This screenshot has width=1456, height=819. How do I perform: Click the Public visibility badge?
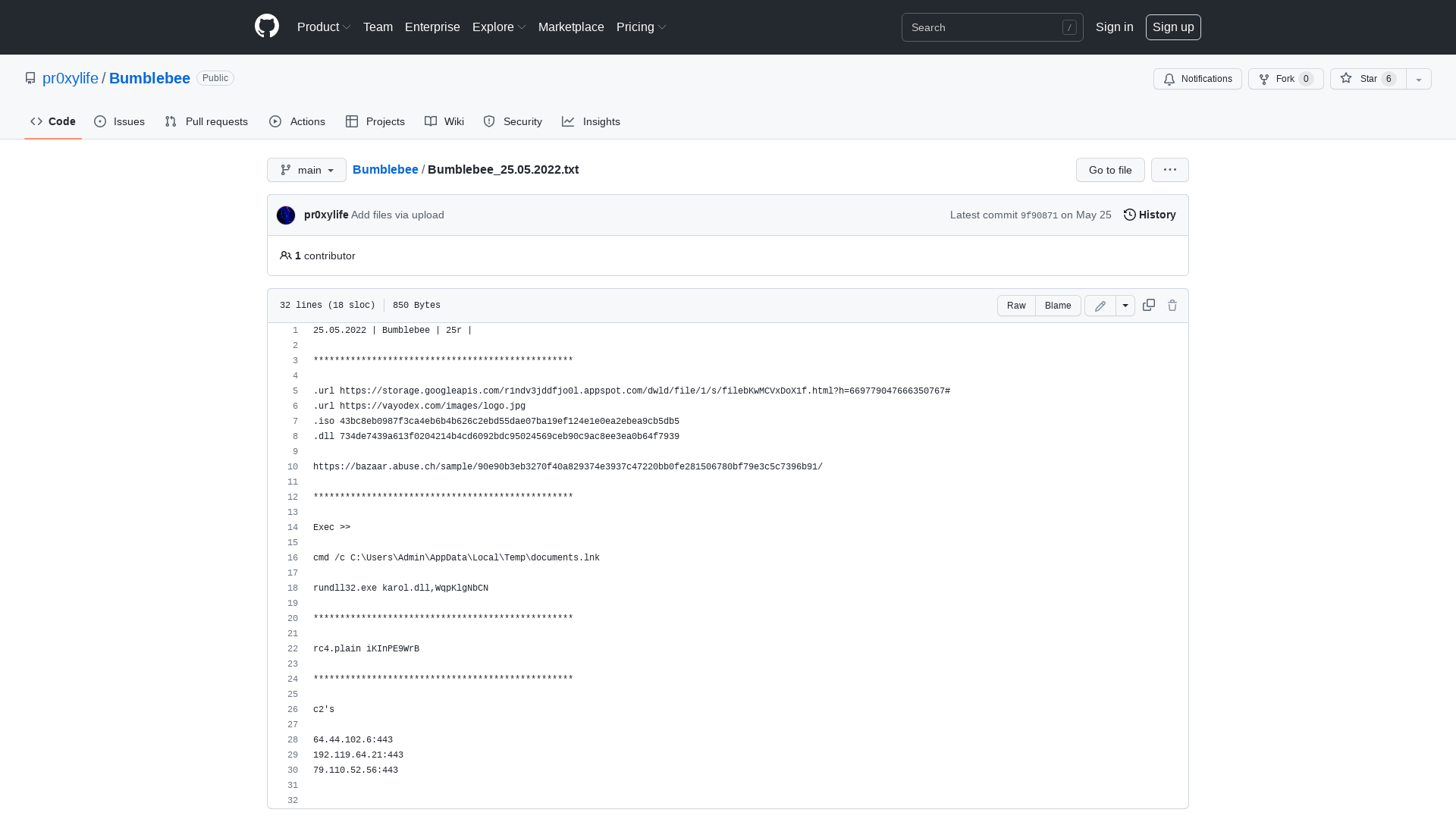coord(215,78)
